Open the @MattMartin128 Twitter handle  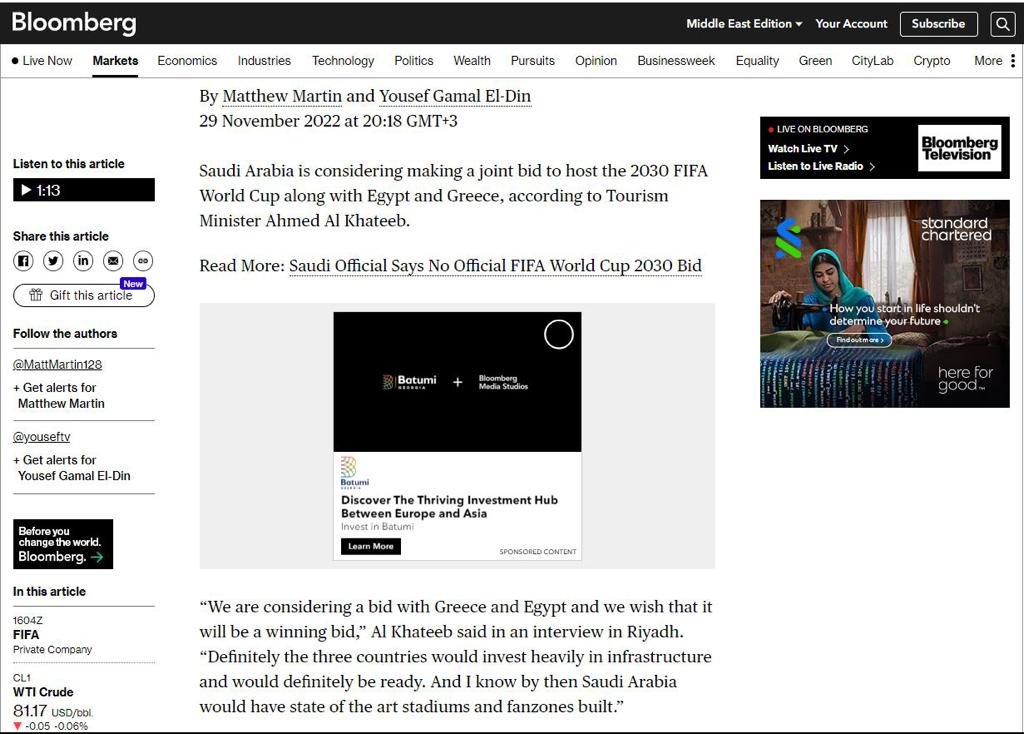pyautogui.click(x=57, y=364)
